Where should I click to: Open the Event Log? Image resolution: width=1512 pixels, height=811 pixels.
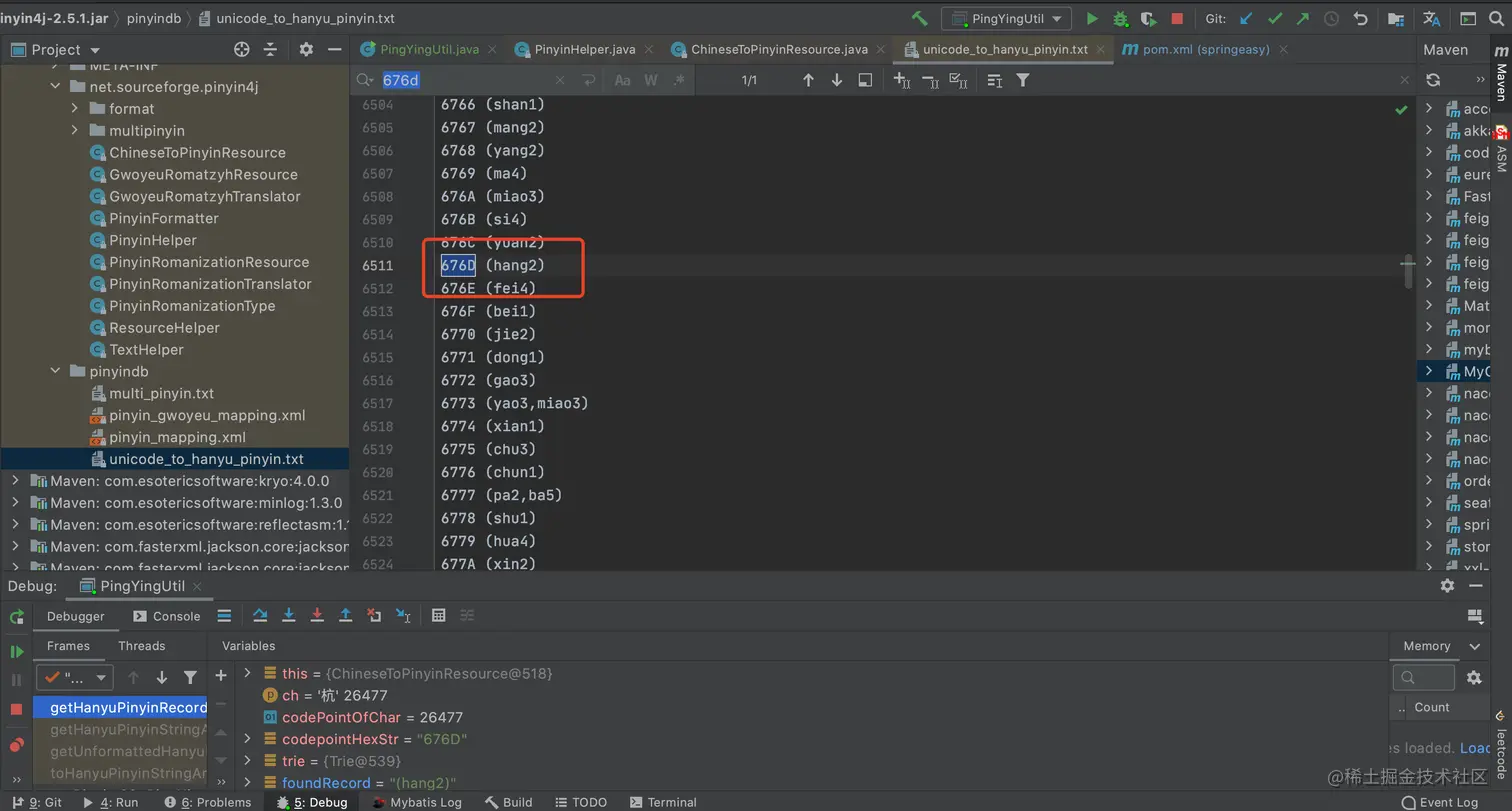click(x=1441, y=802)
